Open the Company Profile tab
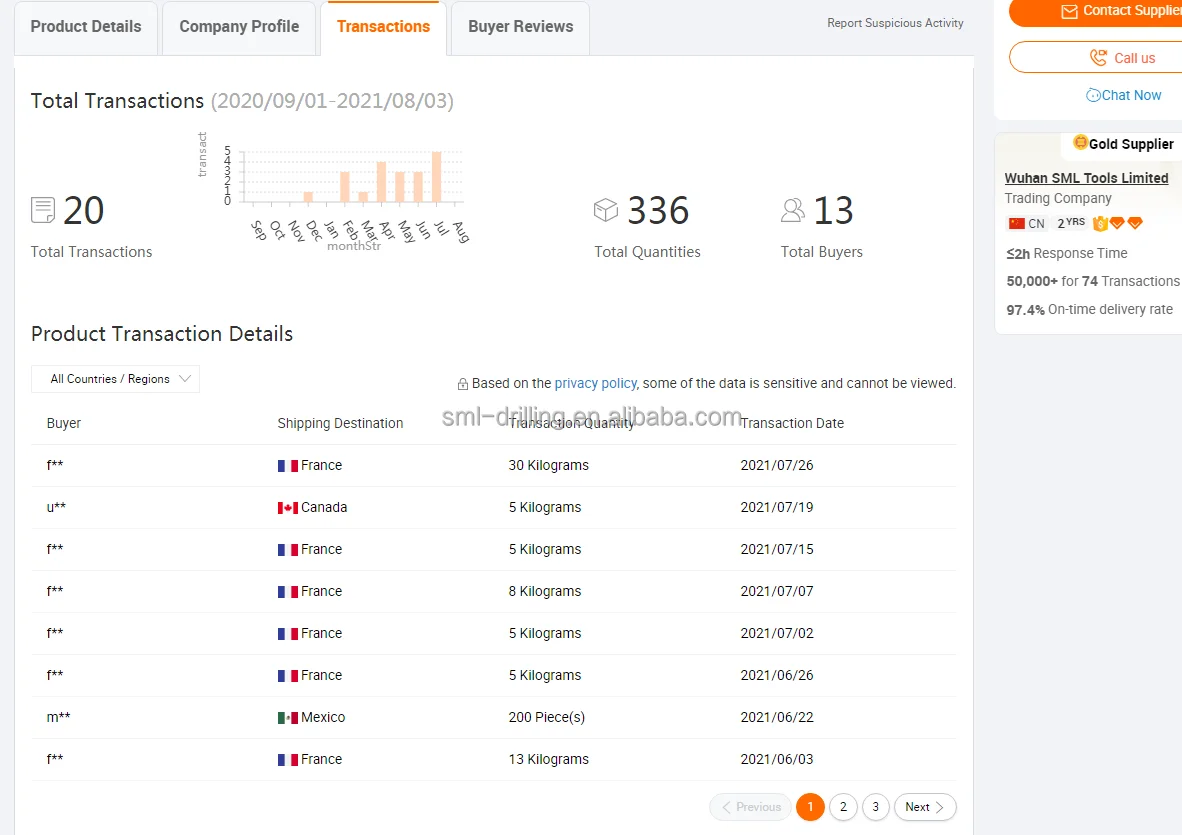 [x=239, y=27]
